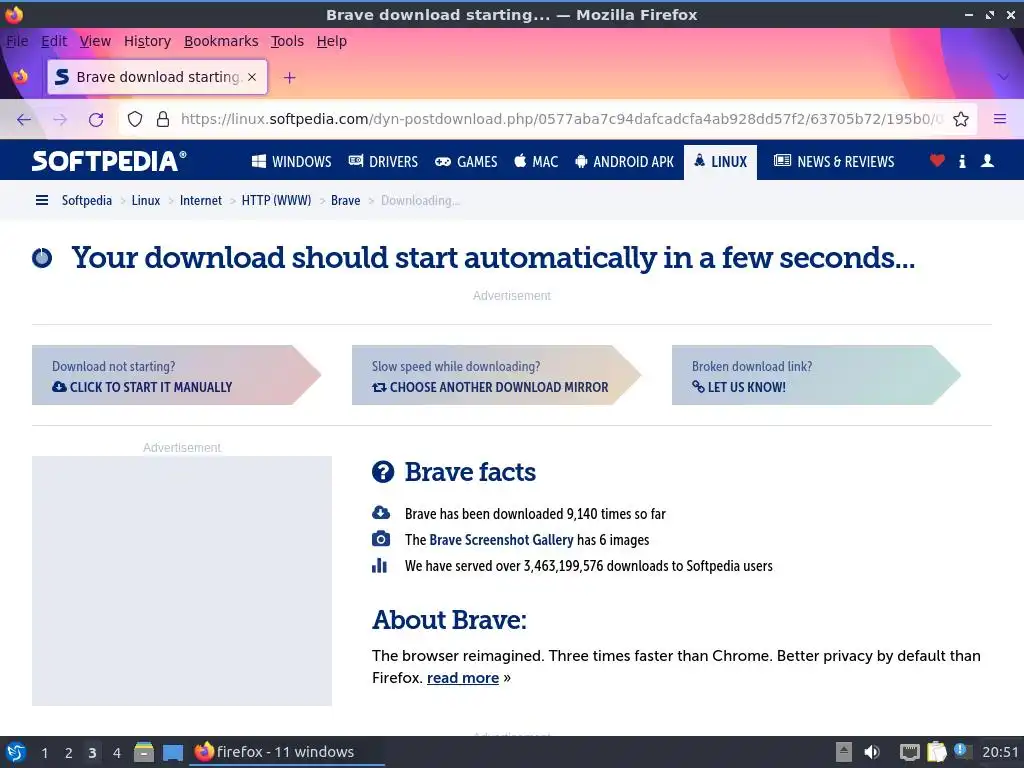Open the Tools menu

pyautogui.click(x=287, y=41)
